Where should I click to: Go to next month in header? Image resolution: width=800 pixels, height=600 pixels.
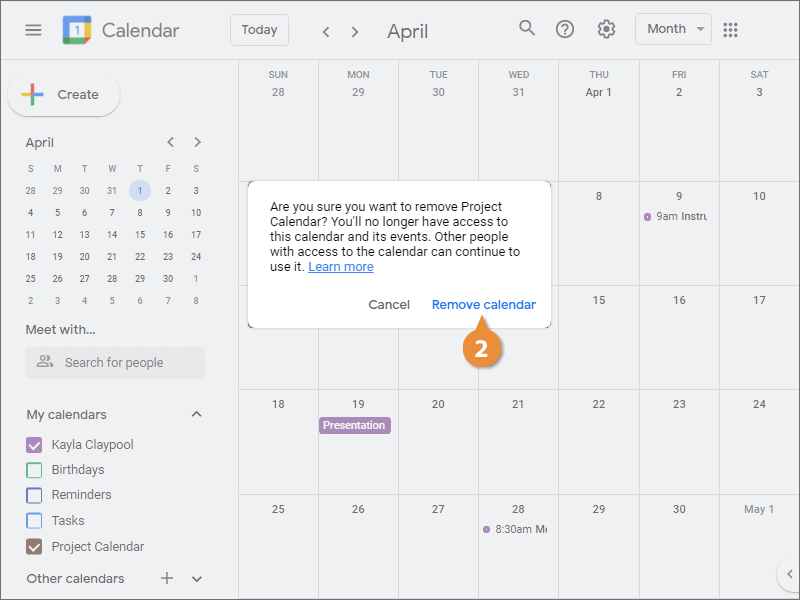coord(355,31)
